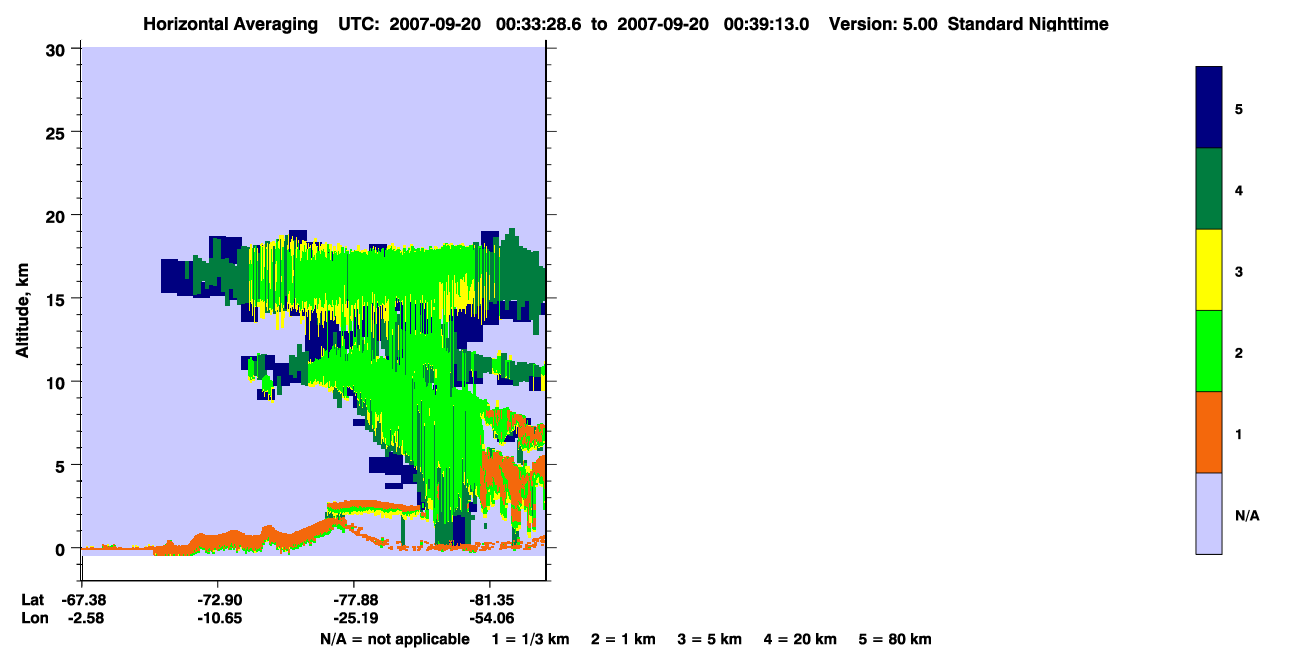
Task: Click the altitude tick label 30
Action: [56, 49]
